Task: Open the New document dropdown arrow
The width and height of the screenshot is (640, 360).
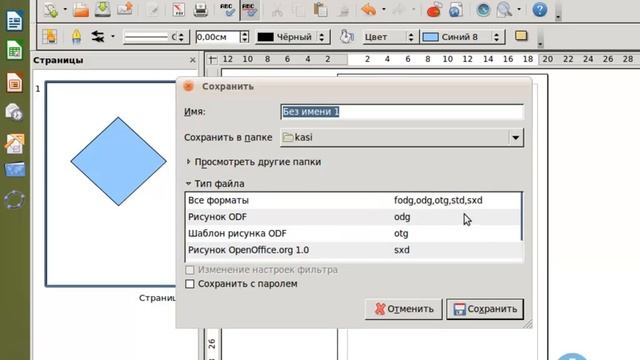Action: coord(65,10)
